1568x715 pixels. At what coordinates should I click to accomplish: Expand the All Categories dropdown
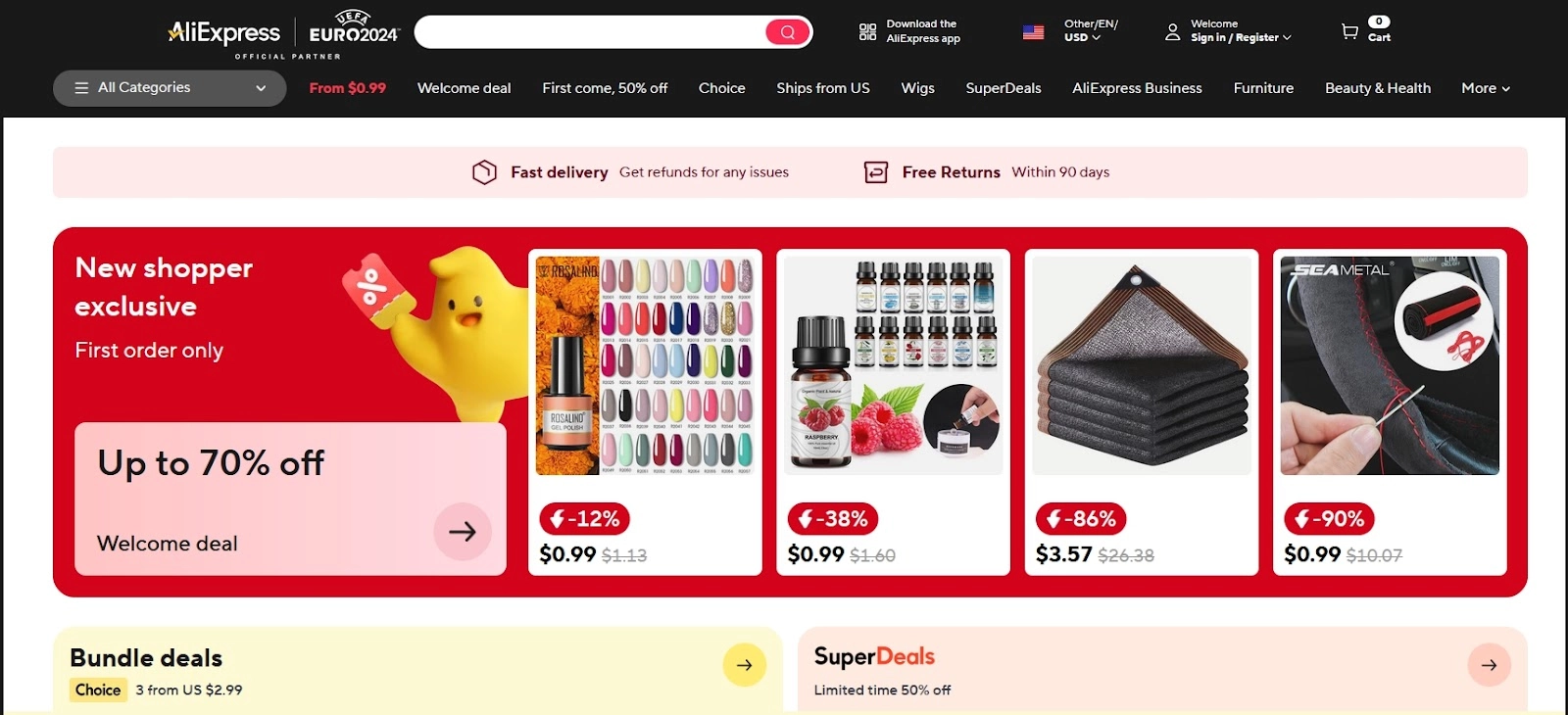[170, 88]
